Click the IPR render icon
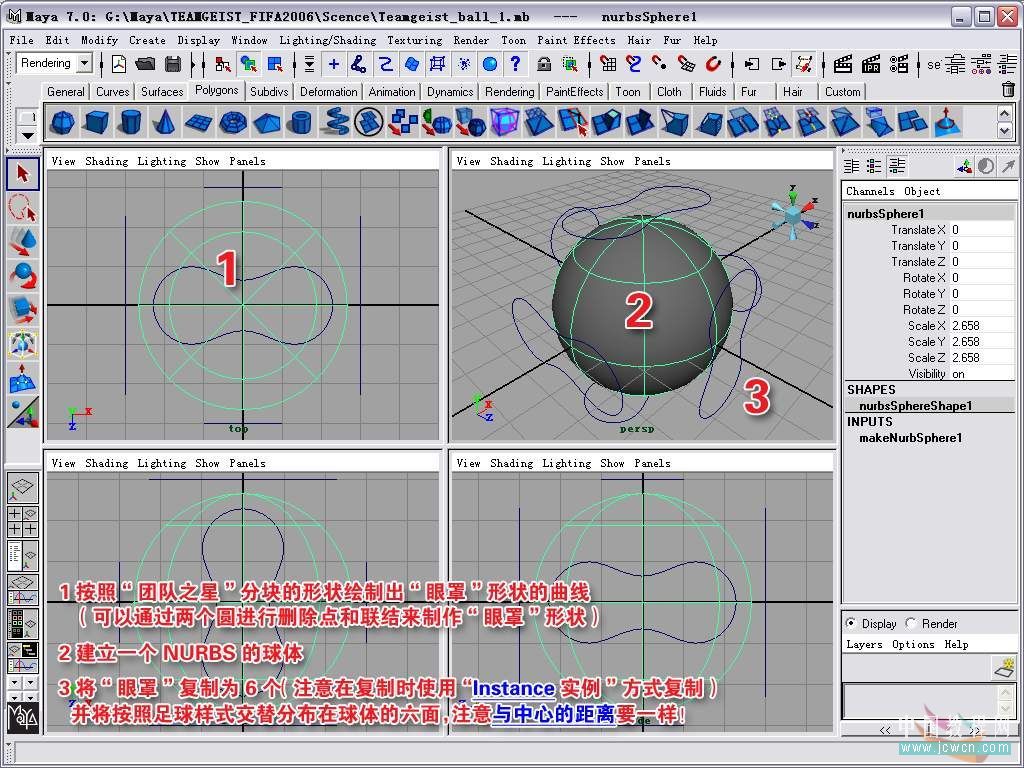Viewport: 1024px width, 768px height. (871, 64)
